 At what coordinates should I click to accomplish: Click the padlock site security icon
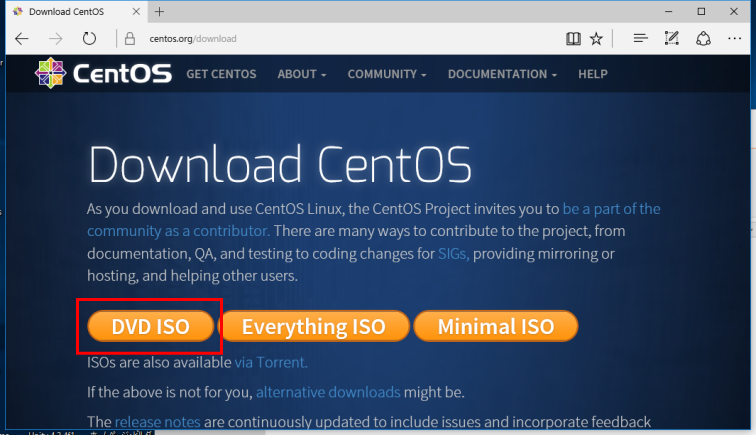pos(130,39)
